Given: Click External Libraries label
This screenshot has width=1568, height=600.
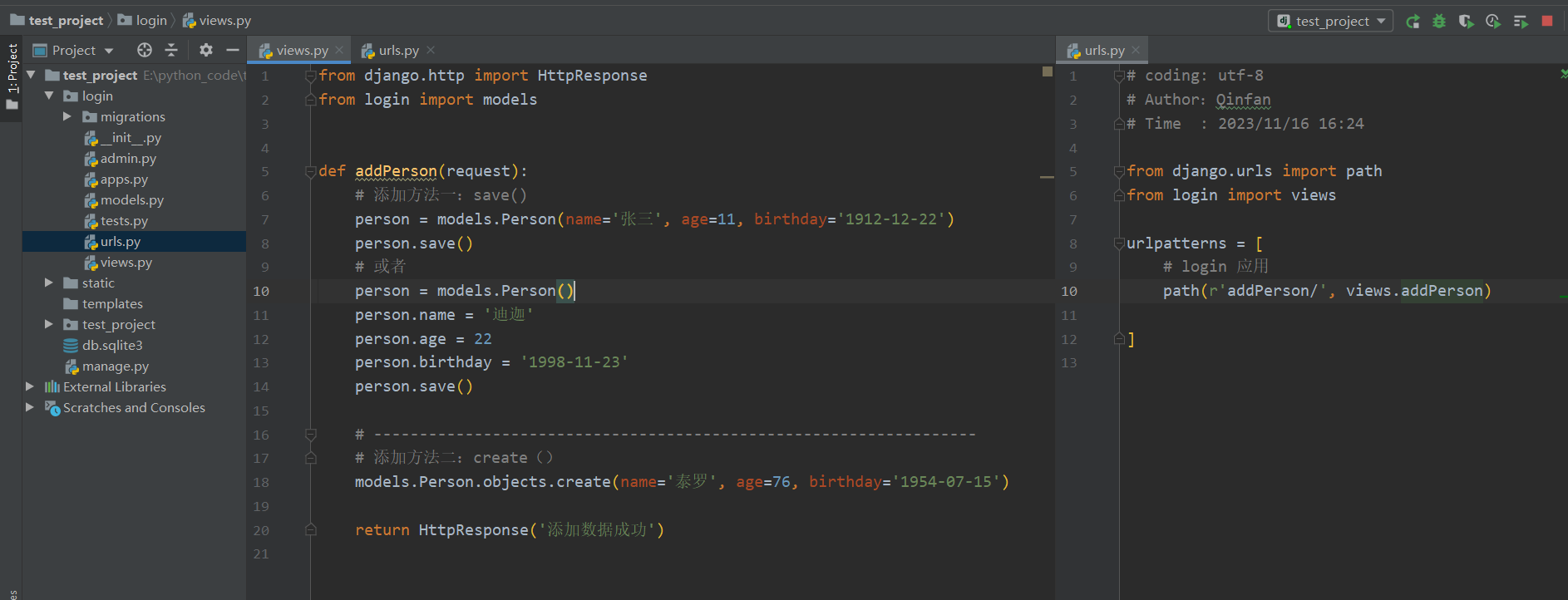Looking at the screenshot, I should (x=115, y=387).
